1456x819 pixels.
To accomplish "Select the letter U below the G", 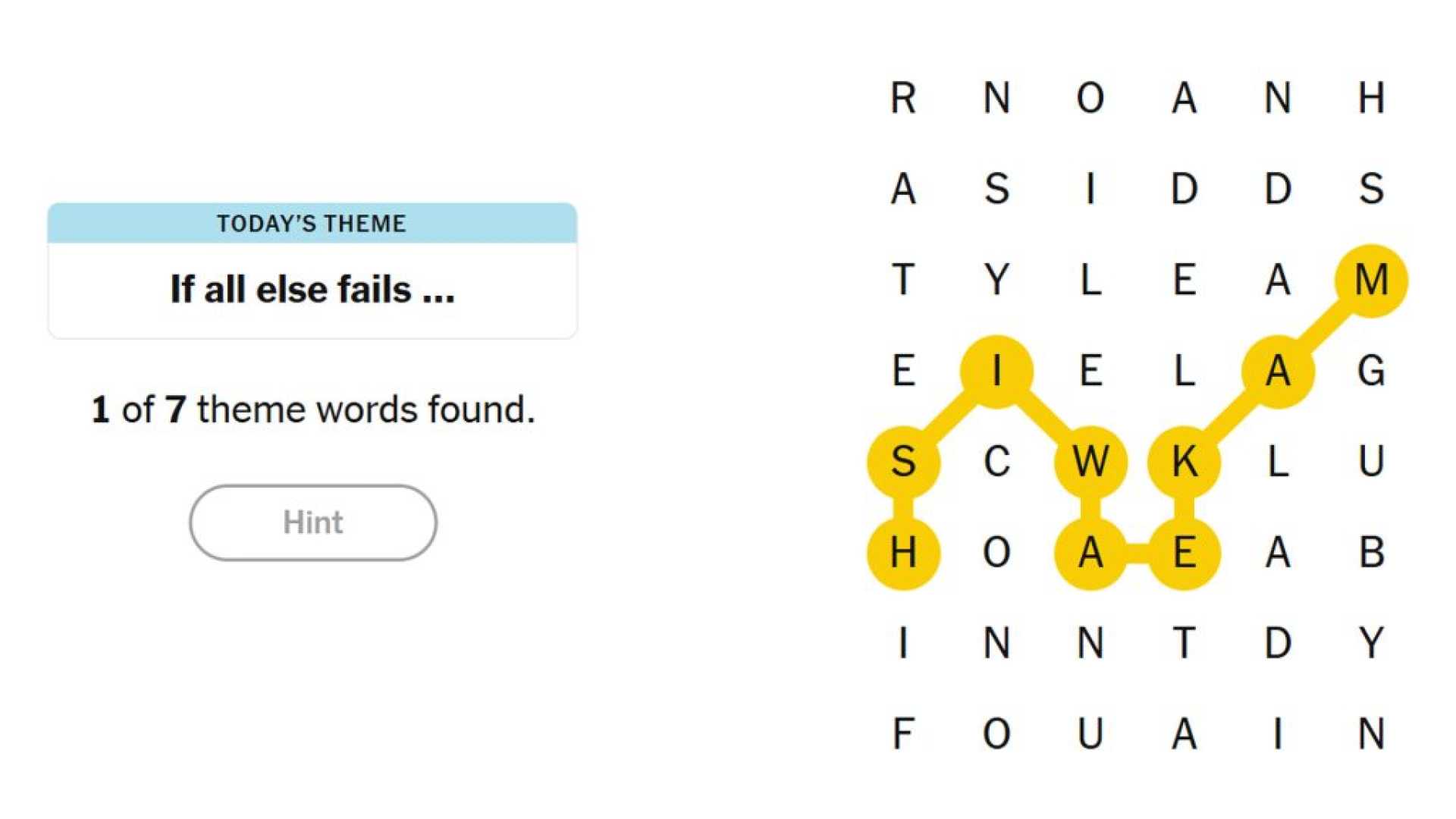I will pos(1371,463).
